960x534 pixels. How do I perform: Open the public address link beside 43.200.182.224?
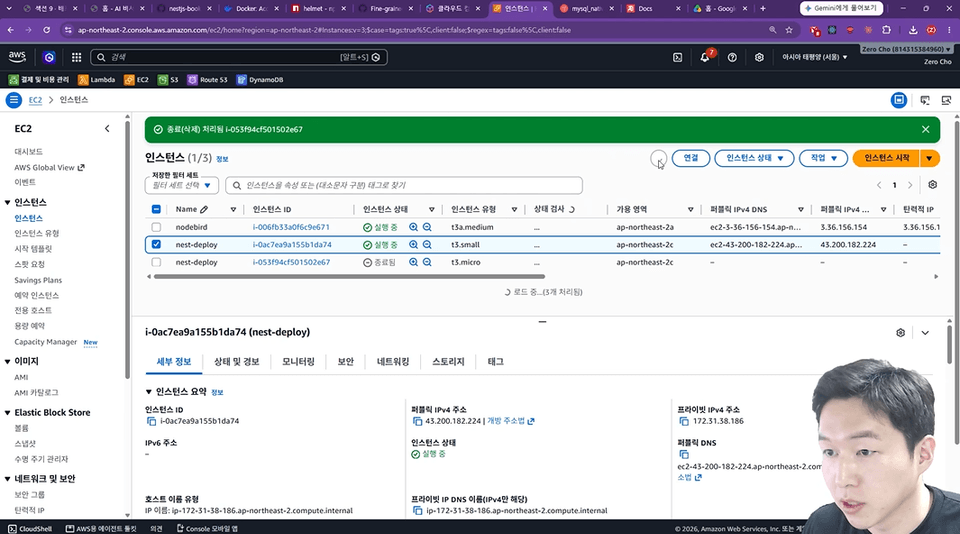point(511,421)
